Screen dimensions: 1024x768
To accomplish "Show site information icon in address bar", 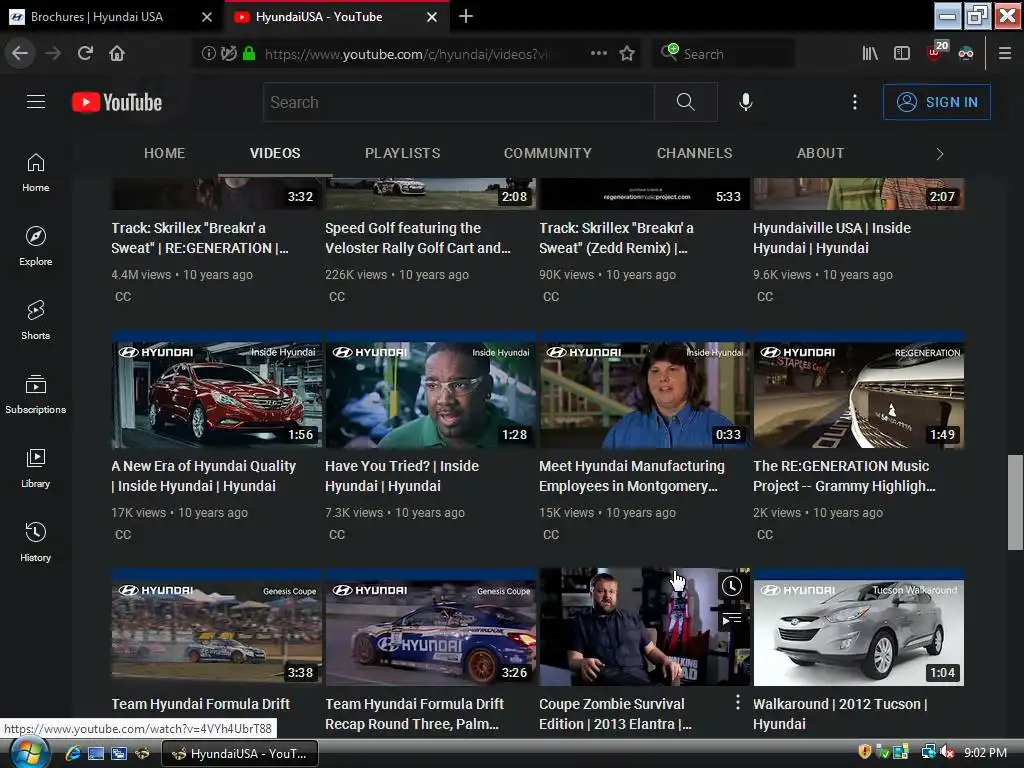I will click(x=208, y=54).
